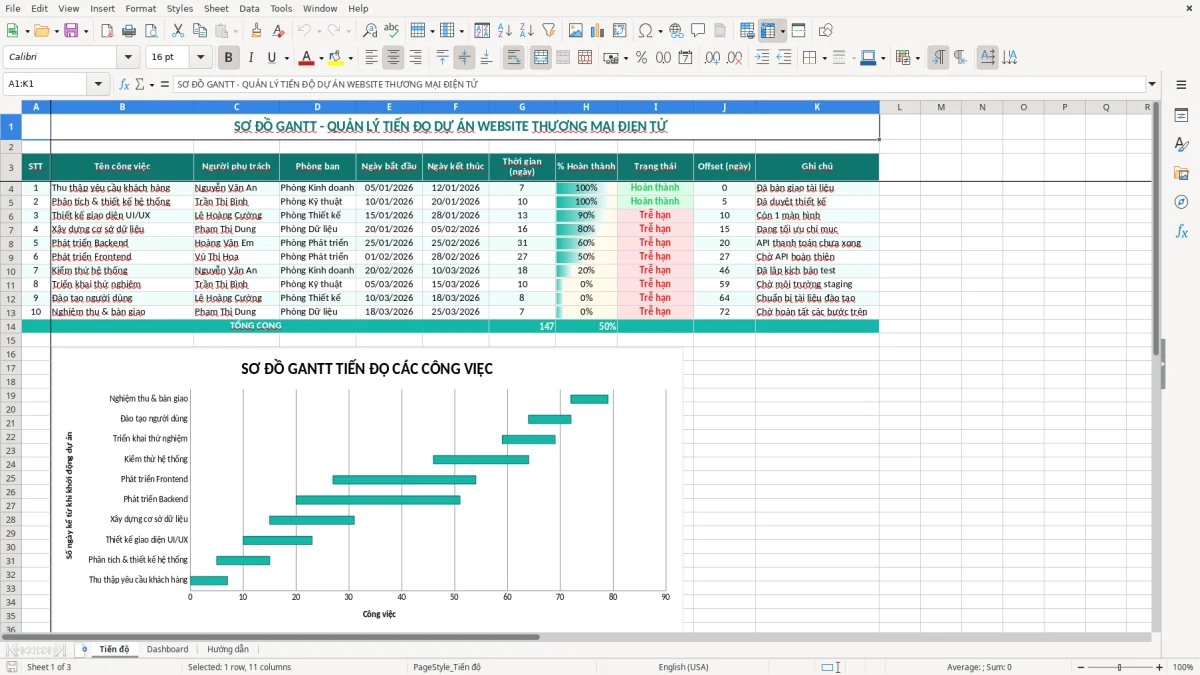The width and height of the screenshot is (1200, 675).
Task: Toggle Wrap Text
Action: point(513,58)
